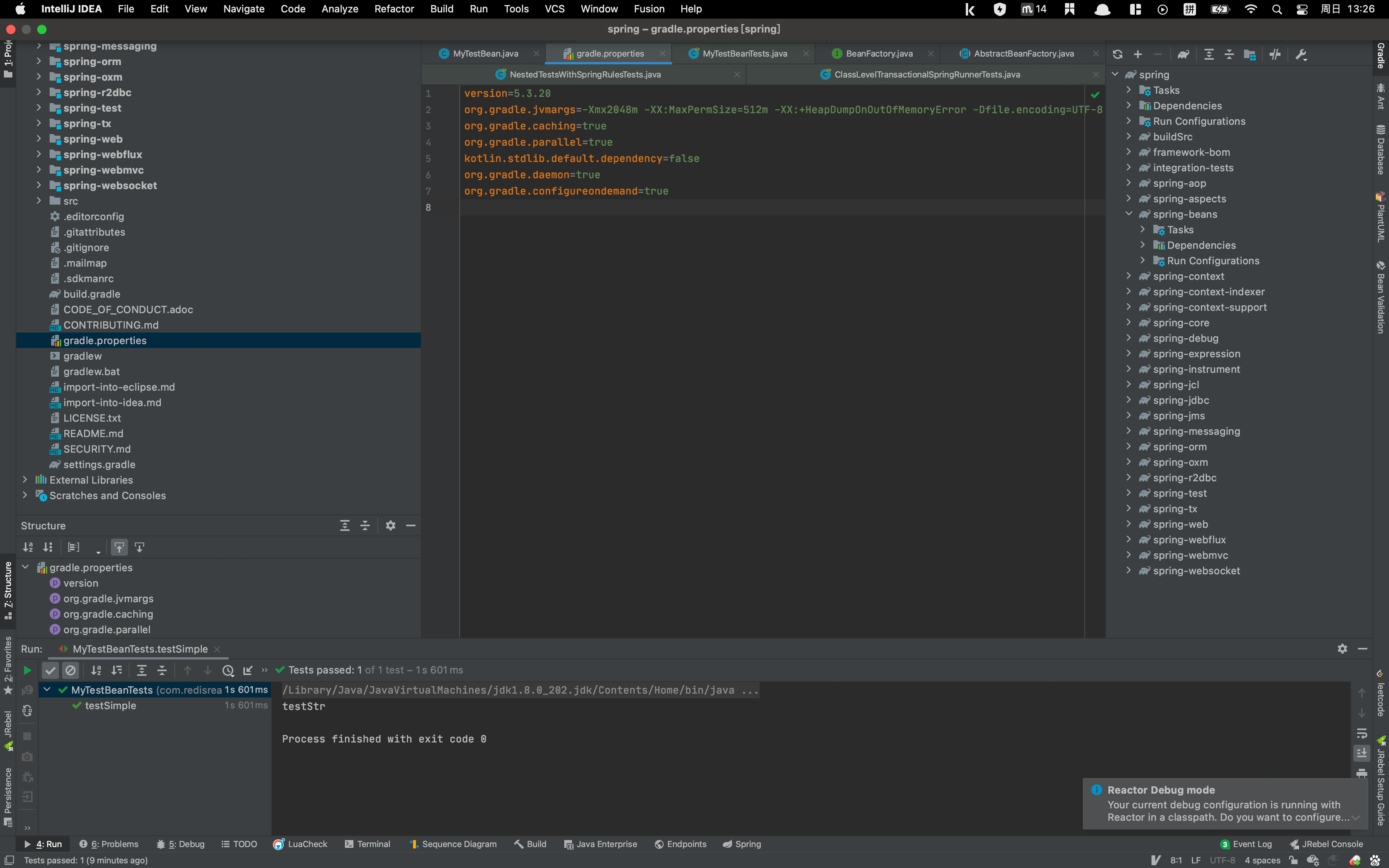
Task: Switch to AbstractBeanFactory.java tab
Action: 1024,53
